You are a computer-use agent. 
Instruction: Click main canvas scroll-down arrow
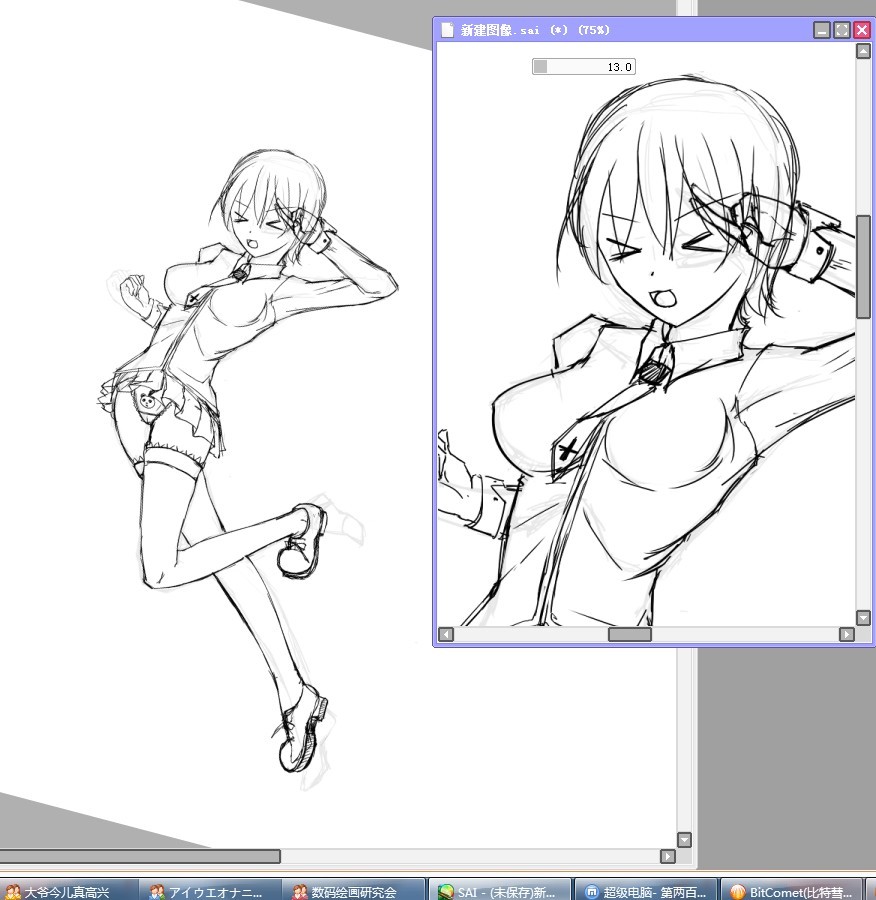684,840
